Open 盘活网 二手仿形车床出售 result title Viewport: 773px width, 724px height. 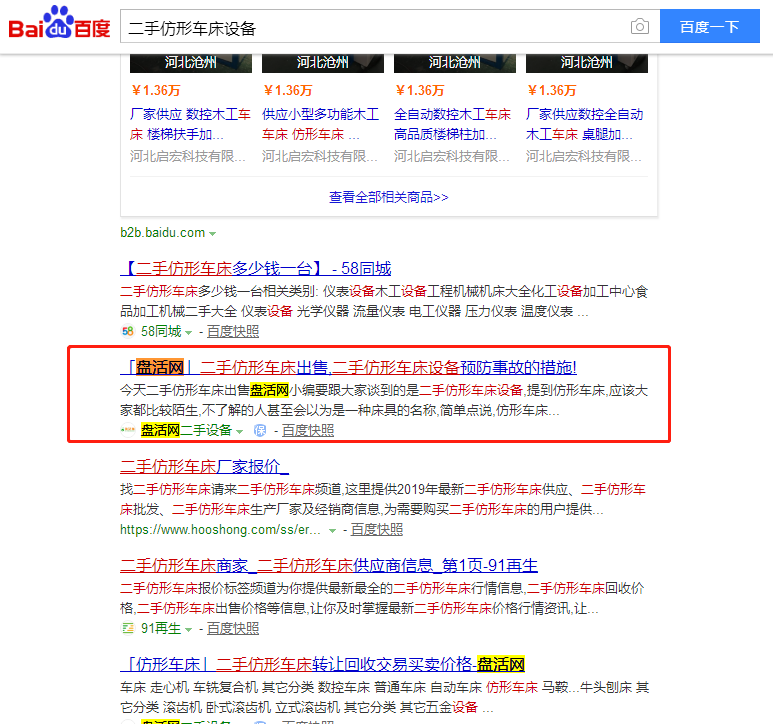point(348,368)
